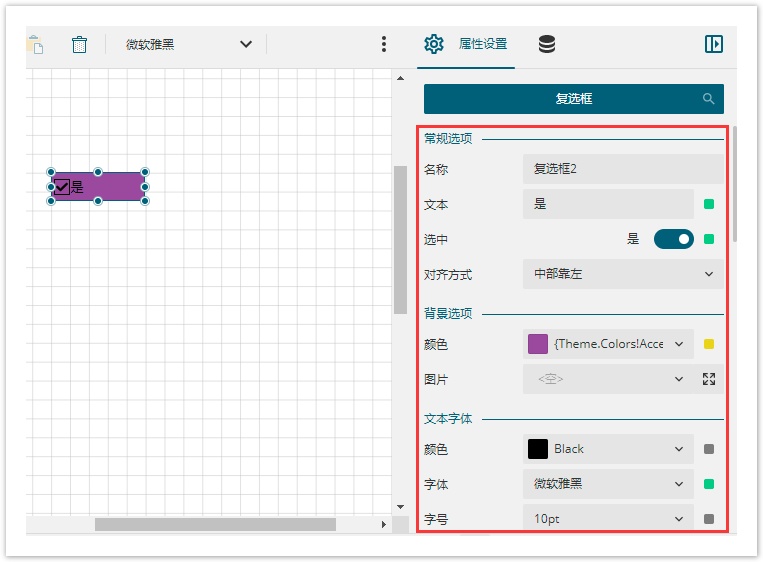Image resolution: width=763 pixels, height=562 pixels.
Task: Click the canvas horizontal scrollbar thumb
Action: (x=215, y=524)
